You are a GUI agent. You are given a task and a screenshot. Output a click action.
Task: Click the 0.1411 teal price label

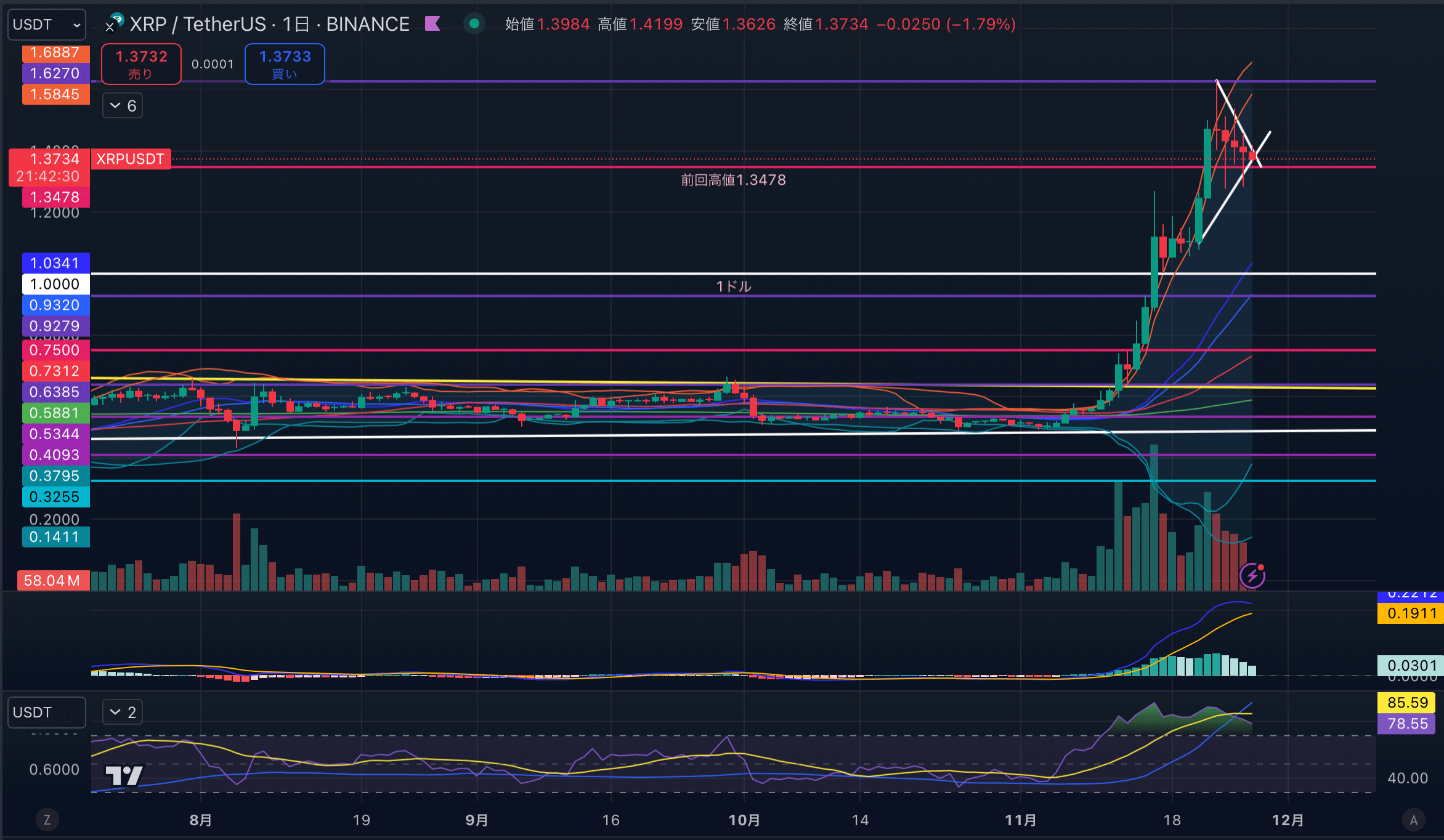click(56, 537)
